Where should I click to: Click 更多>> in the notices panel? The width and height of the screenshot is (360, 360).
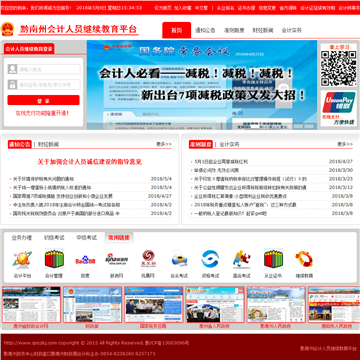(164, 144)
